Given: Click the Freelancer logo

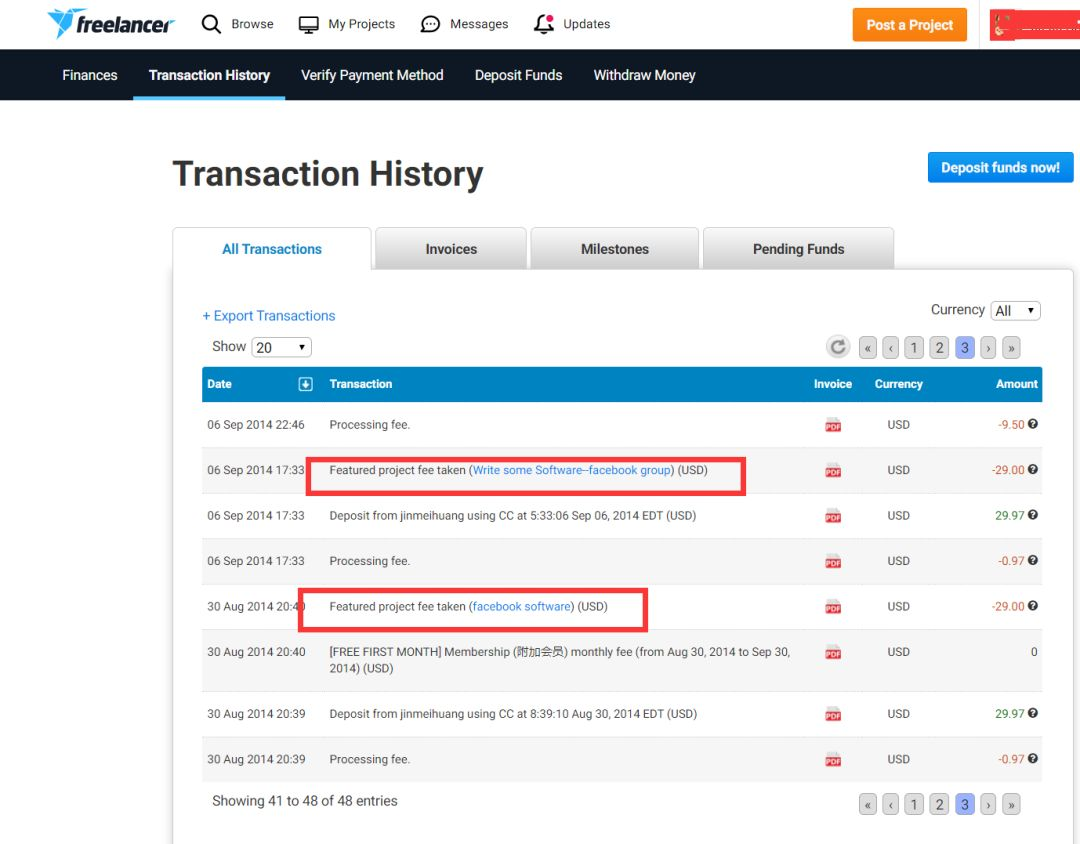Looking at the screenshot, I should (110, 24).
